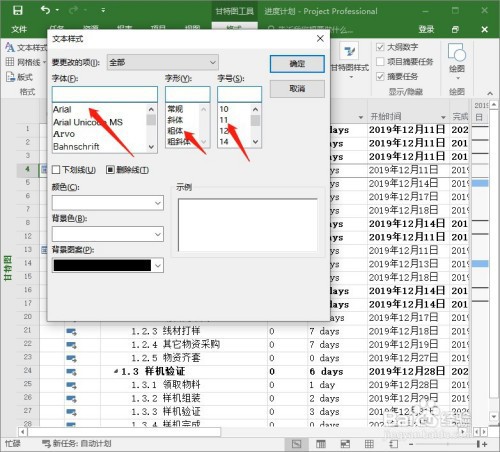Toggle the 大纲数字 checkbox
Viewport: 500px width, 452px height.
coord(380,47)
